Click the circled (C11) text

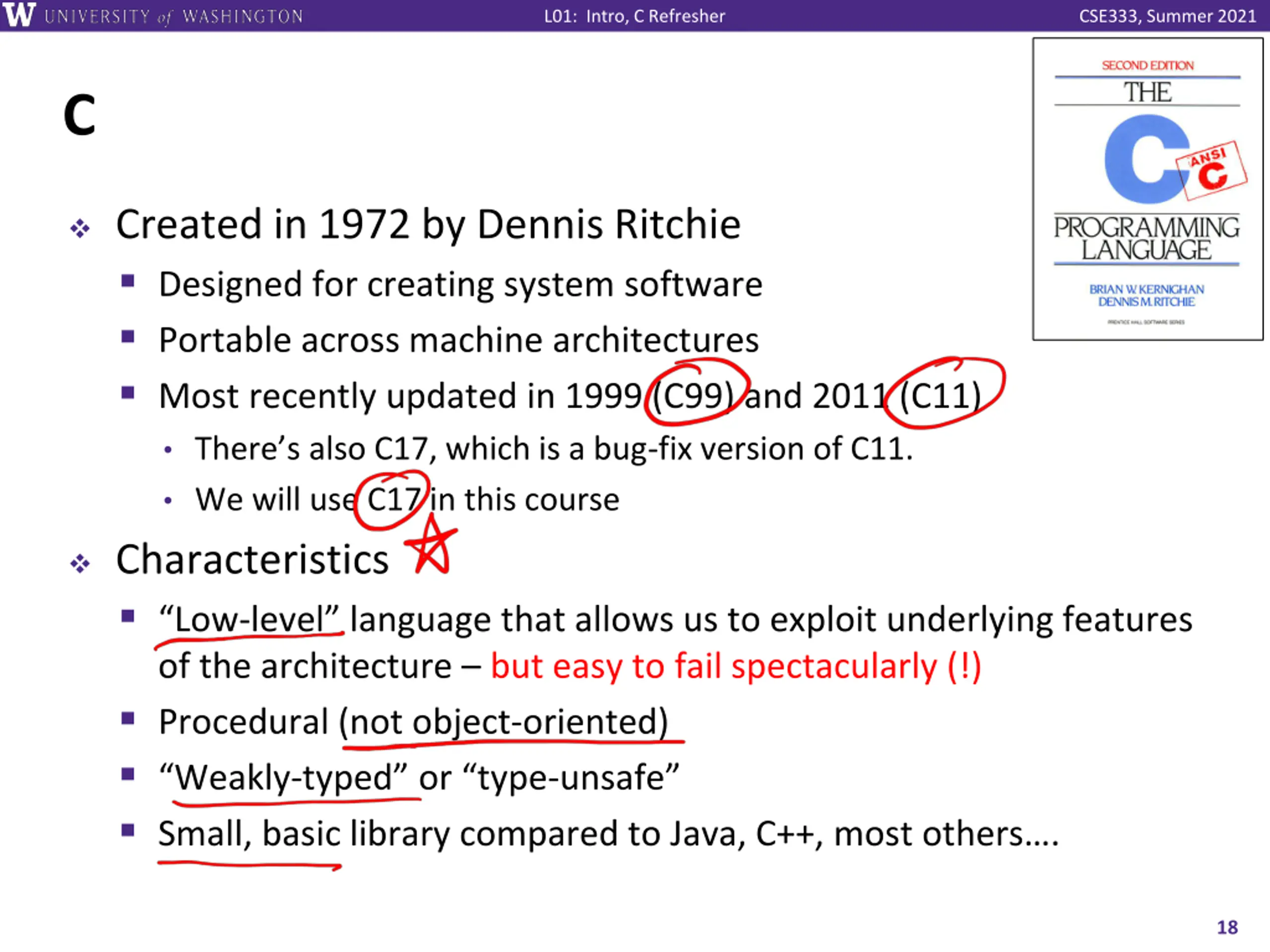pos(940,395)
